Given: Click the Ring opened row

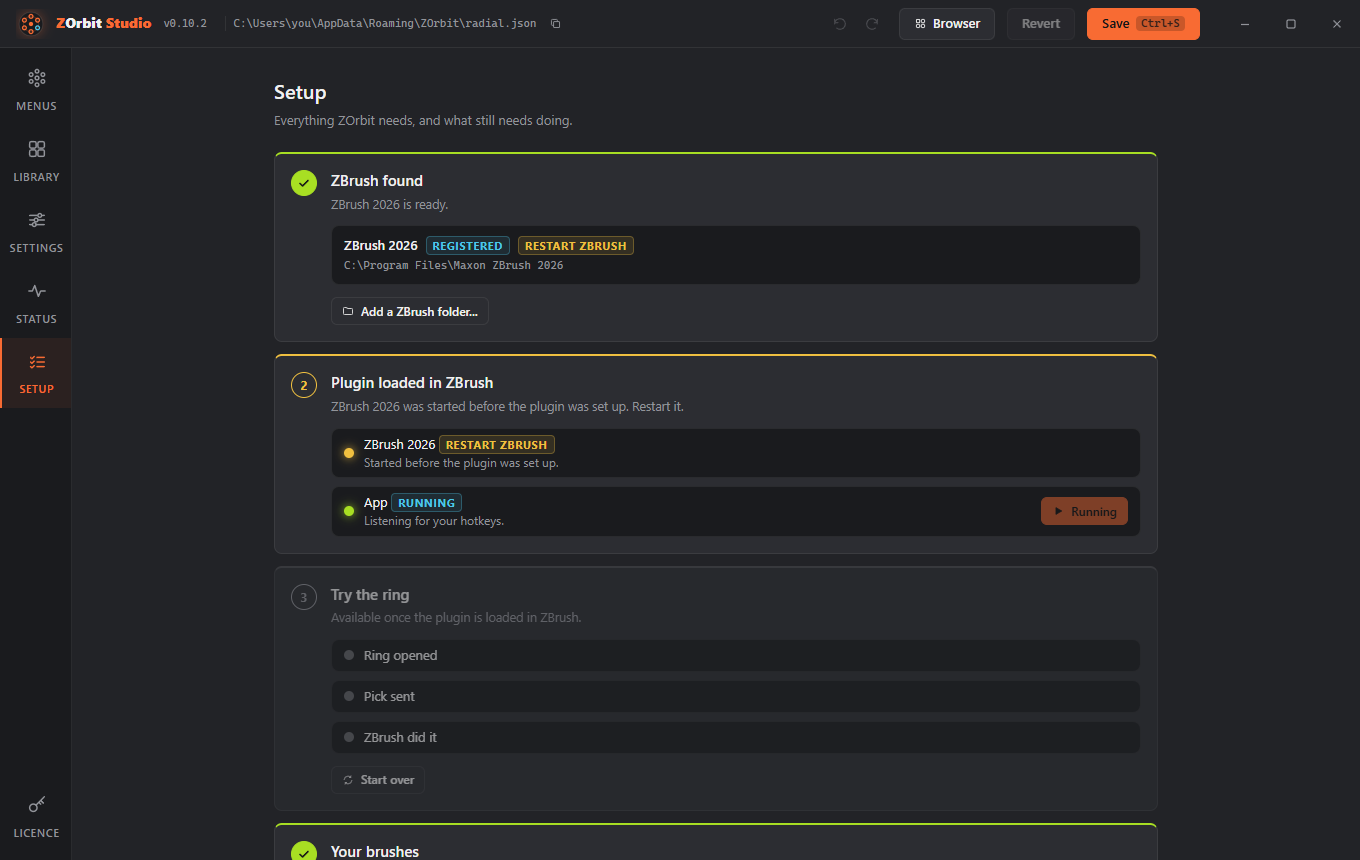Looking at the screenshot, I should (736, 656).
